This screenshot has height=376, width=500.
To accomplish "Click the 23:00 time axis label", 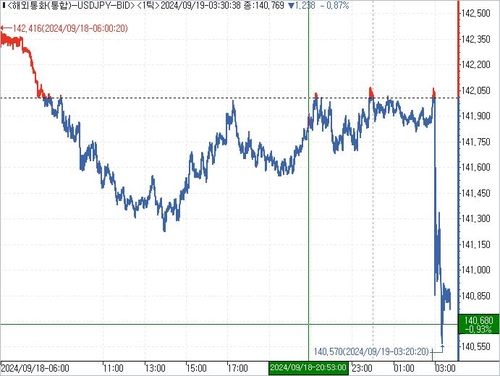I will tap(362, 368).
